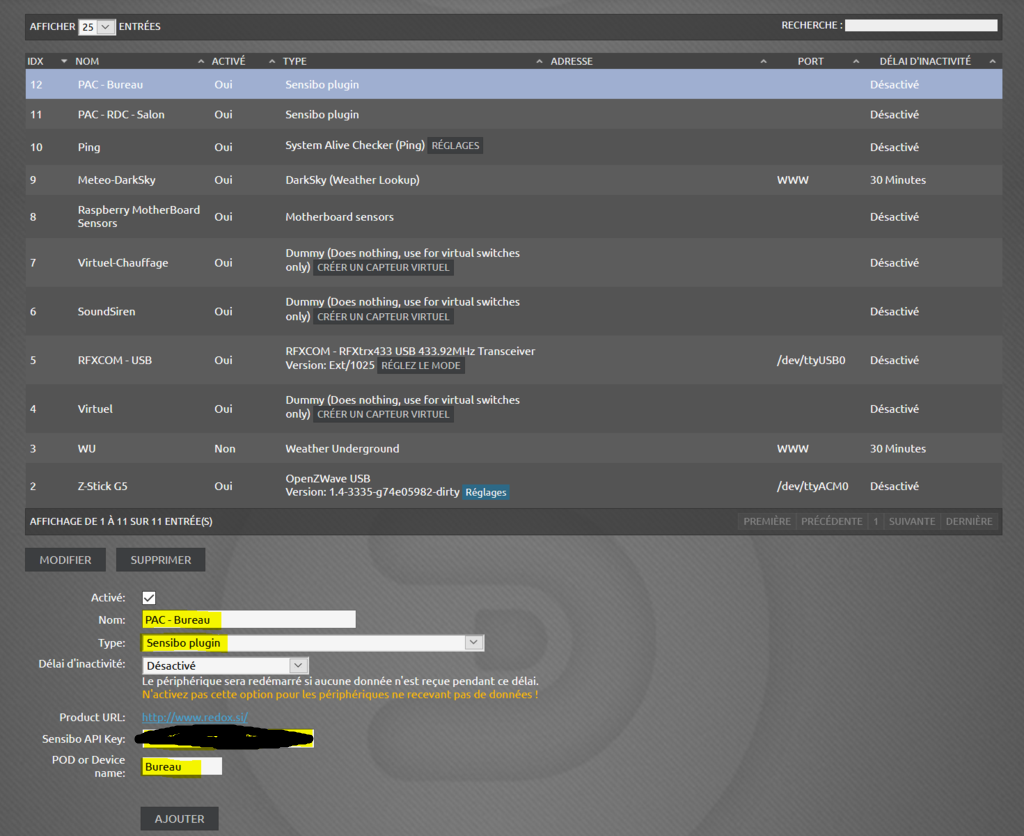Click the SUPPRIMER button
The image size is (1024, 836).
coord(160,560)
